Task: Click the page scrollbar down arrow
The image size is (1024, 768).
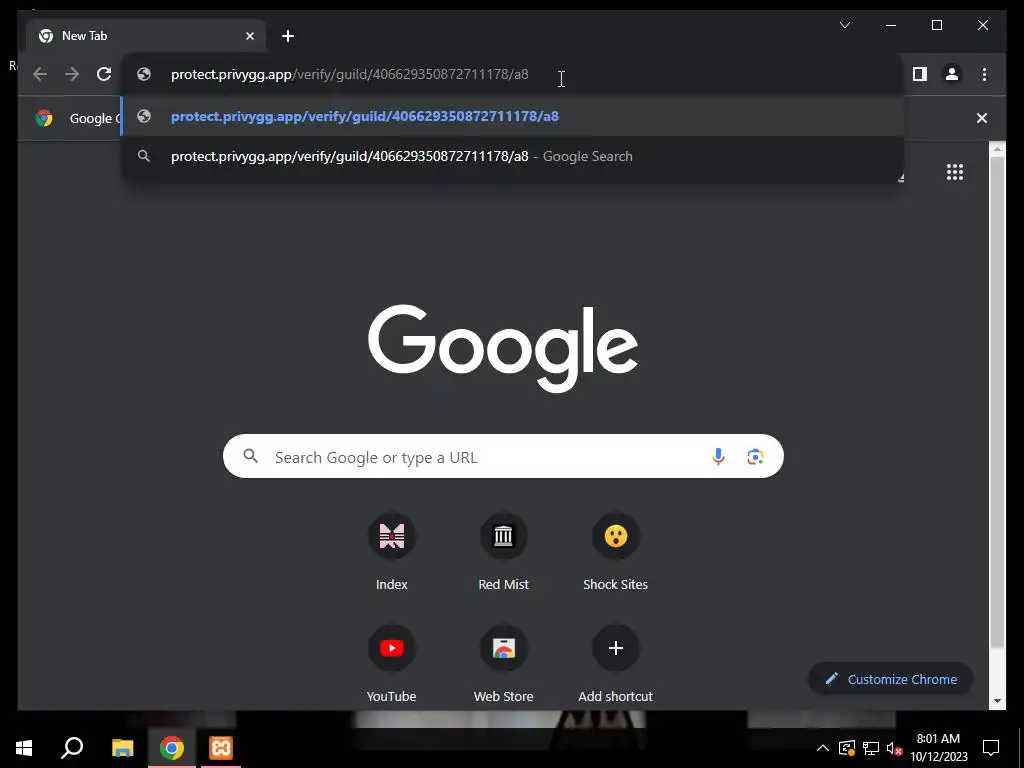Action: [997, 701]
